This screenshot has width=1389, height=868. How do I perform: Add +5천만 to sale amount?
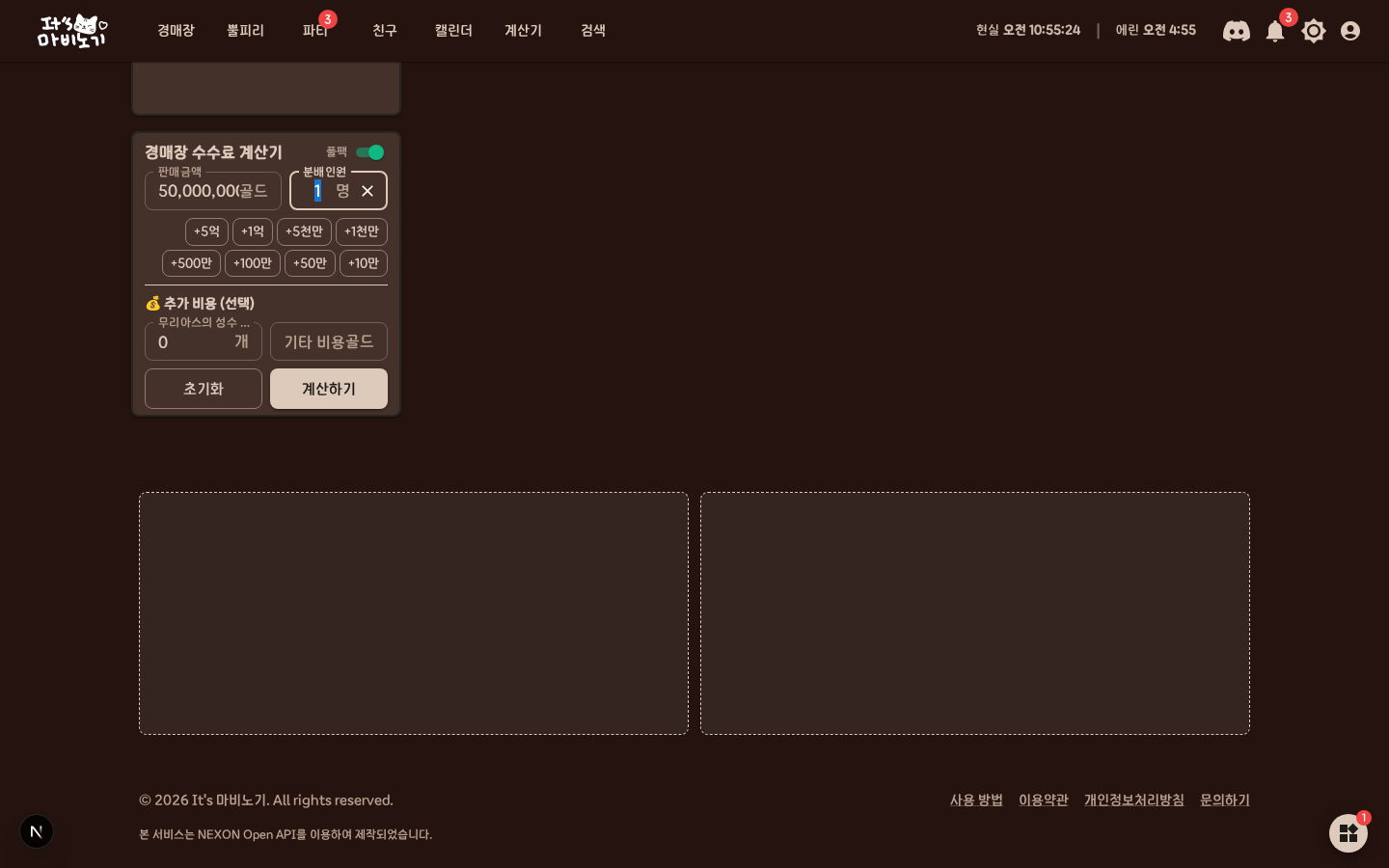click(304, 231)
